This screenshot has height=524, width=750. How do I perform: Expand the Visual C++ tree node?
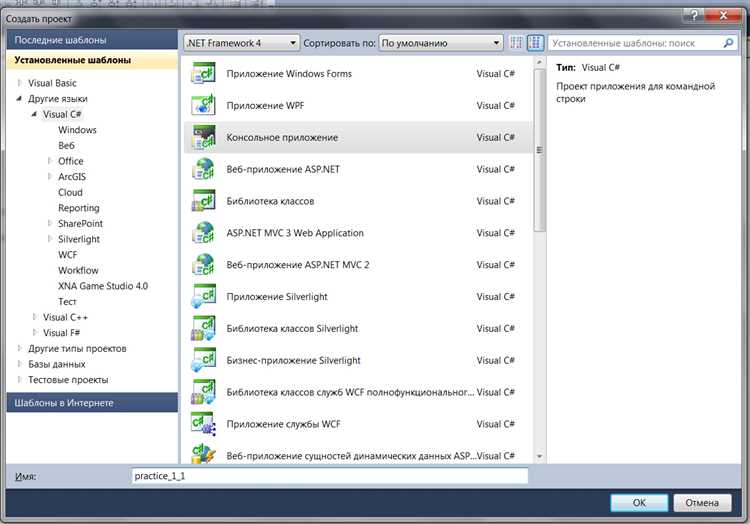(x=34, y=317)
